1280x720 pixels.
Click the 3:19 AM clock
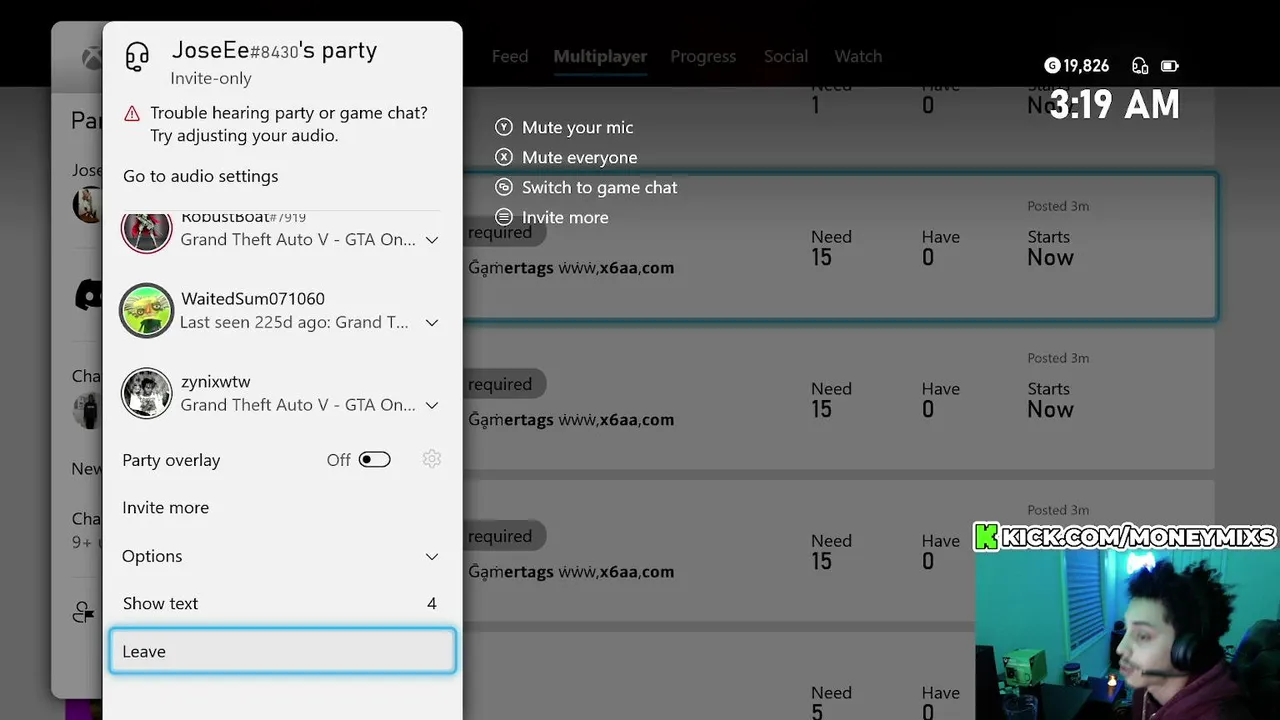click(x=1114, y=104)
